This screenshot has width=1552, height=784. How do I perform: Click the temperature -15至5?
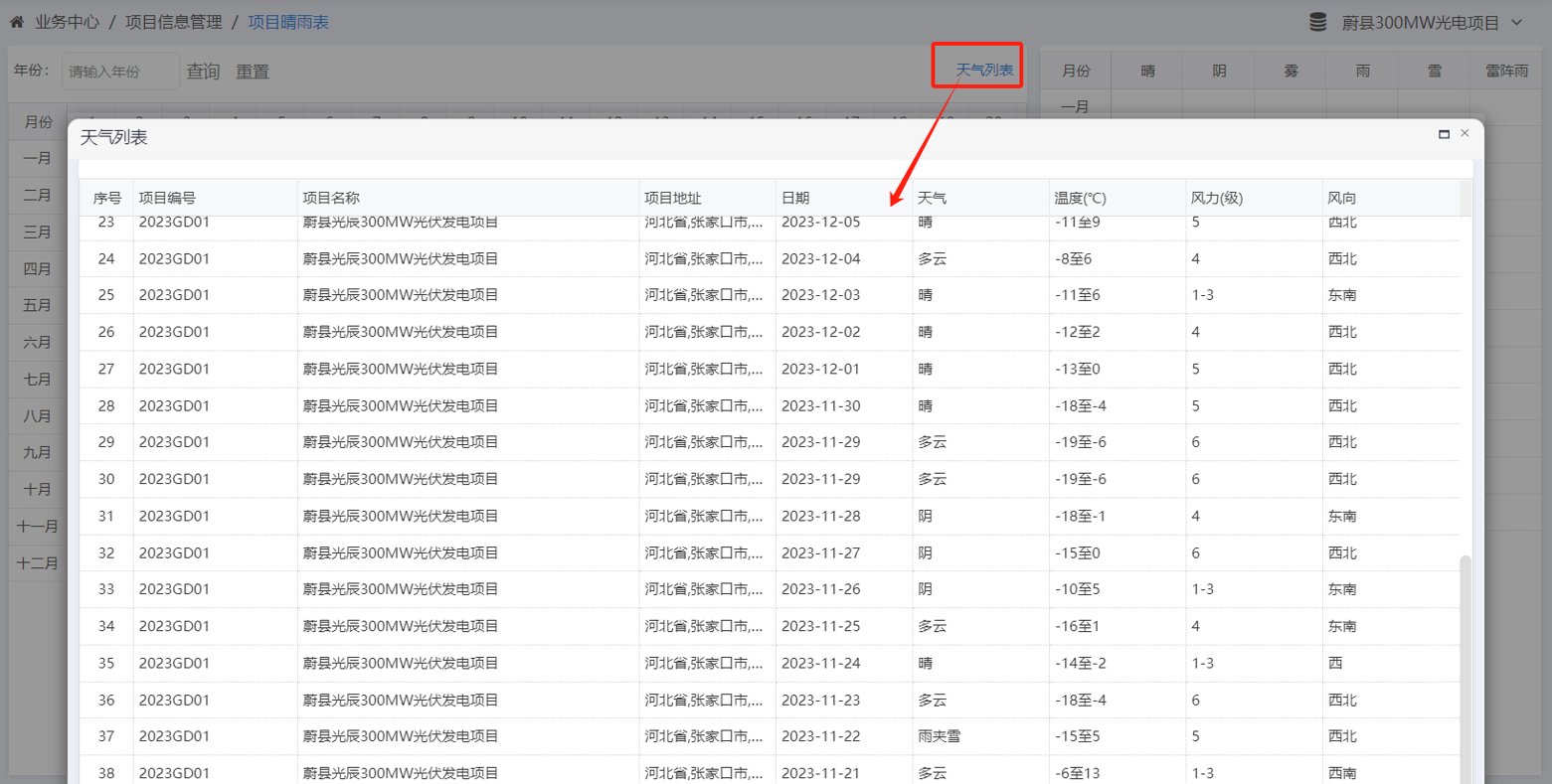coord(1078,736)
